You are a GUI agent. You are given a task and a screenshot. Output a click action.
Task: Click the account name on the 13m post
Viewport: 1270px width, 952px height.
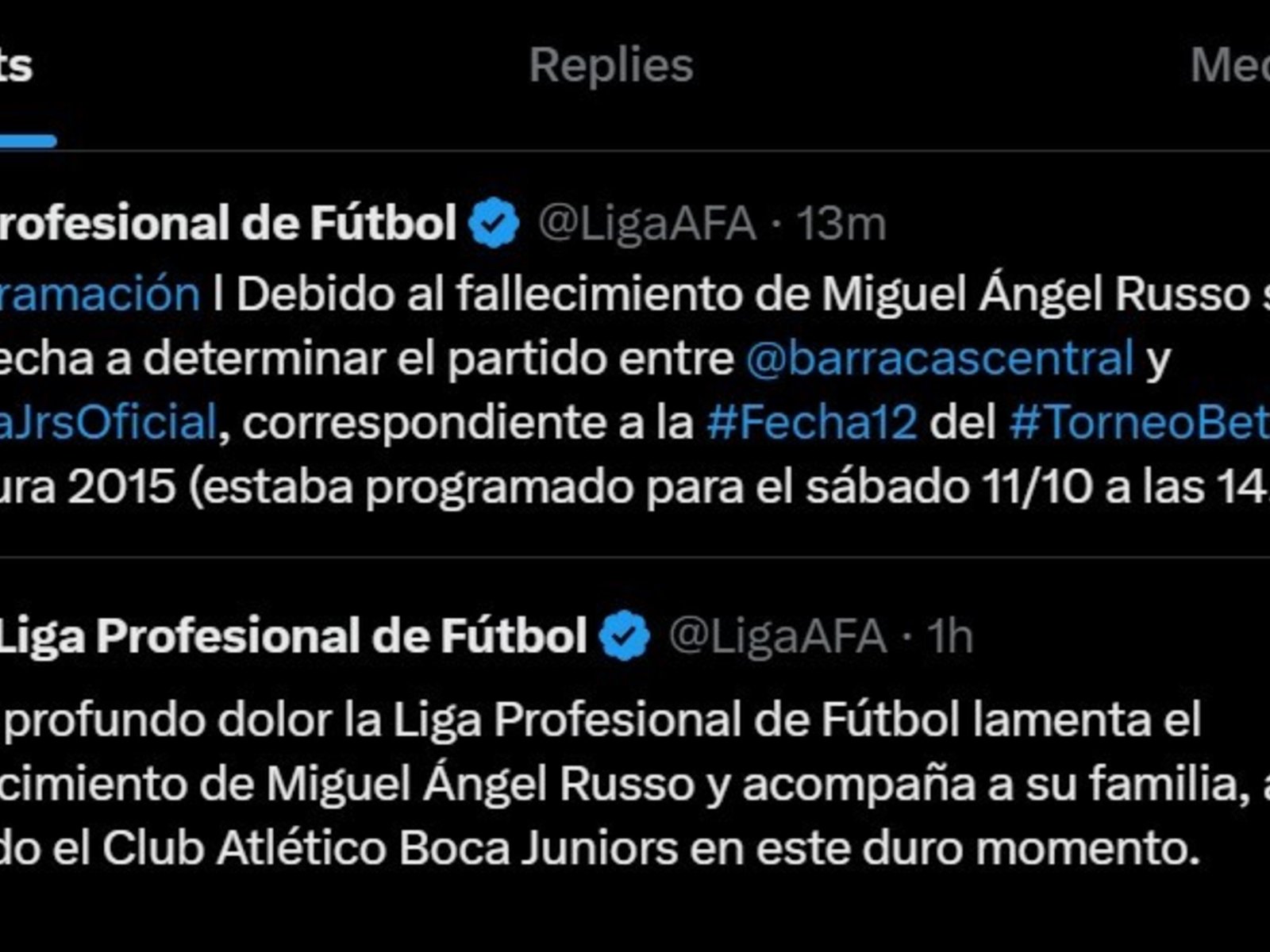click(226, 223)
